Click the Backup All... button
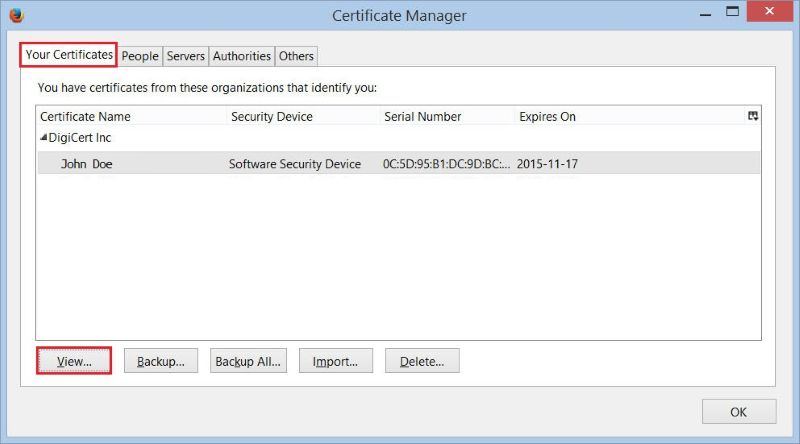The width and height of the screenshot is (800, 444). [248, 361]
